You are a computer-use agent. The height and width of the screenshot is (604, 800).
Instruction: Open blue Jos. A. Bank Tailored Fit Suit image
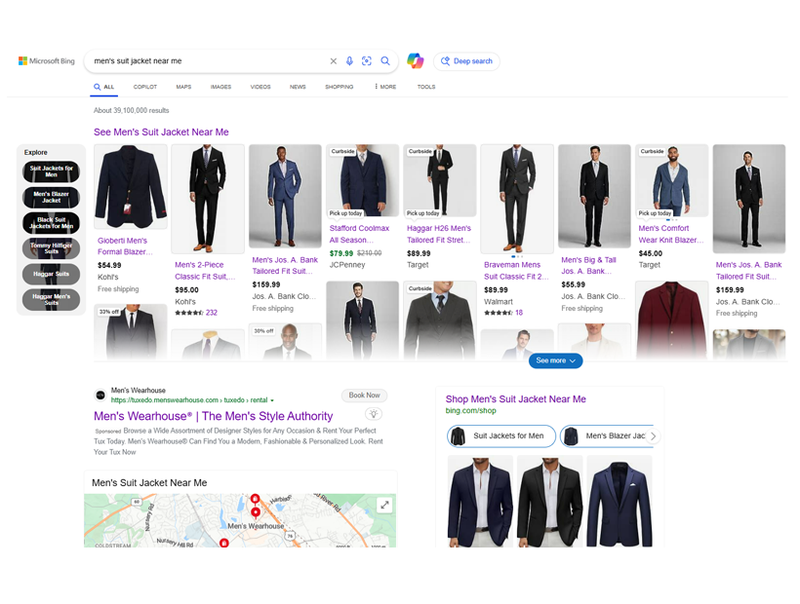(285, 196)
